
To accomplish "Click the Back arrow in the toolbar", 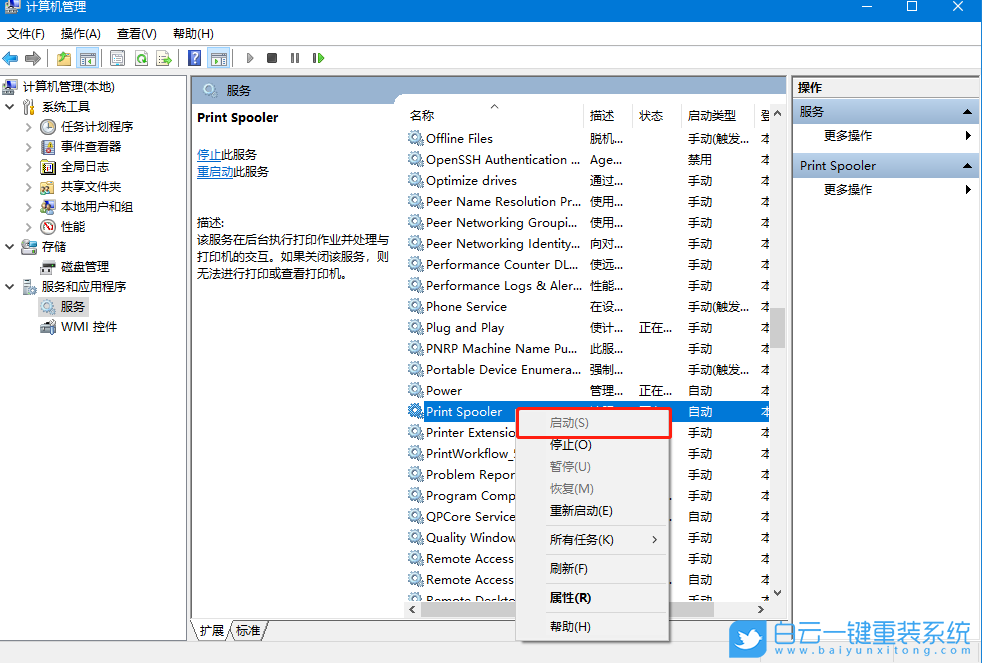I will point(11,58).
